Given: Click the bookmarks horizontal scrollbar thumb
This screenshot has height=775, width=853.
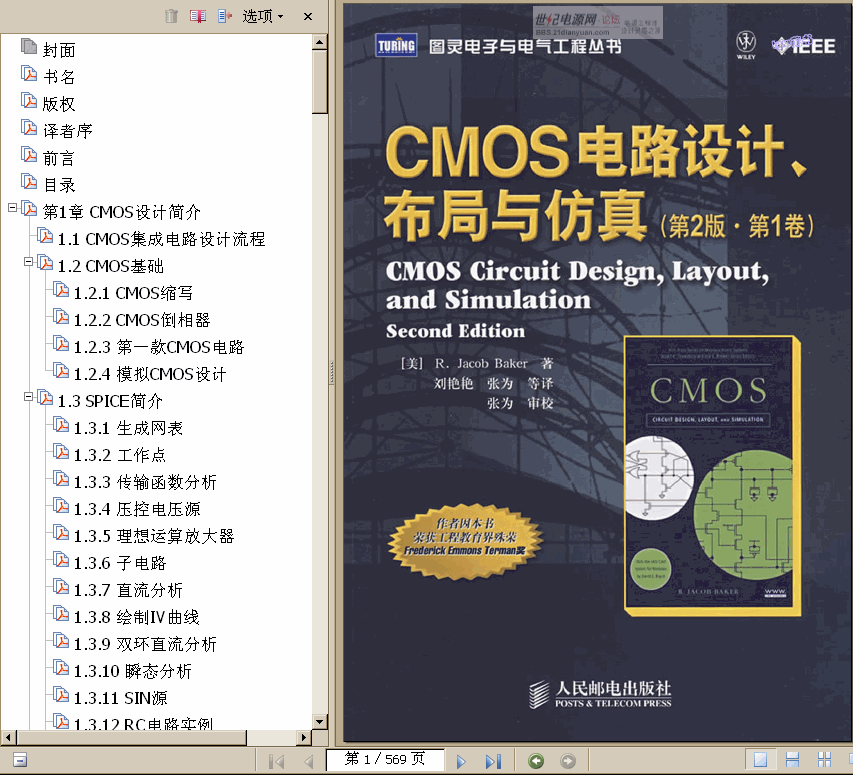Looking at the screenshot, I should click(132, 737).
